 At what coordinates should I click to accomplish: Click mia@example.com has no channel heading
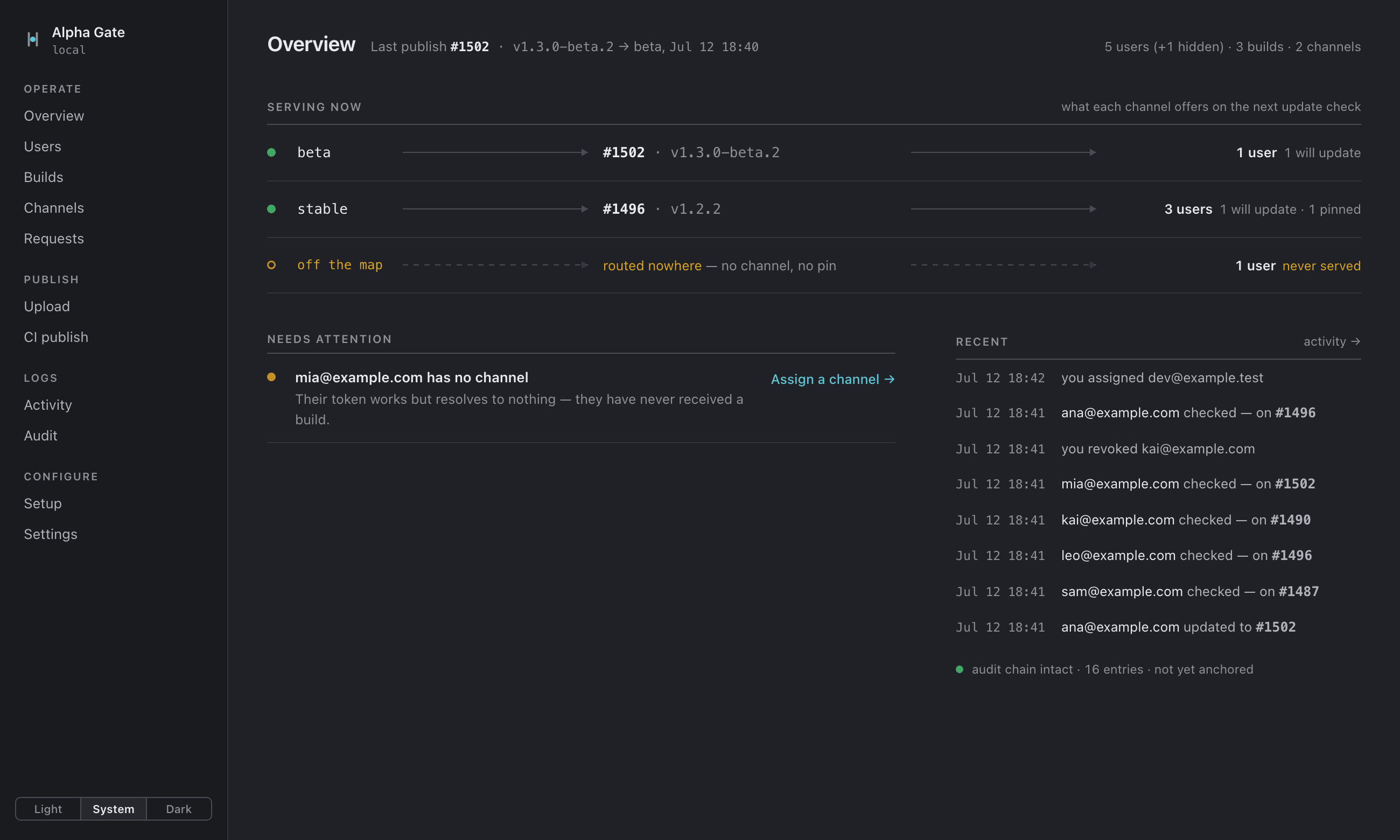(x=411, y=377)
